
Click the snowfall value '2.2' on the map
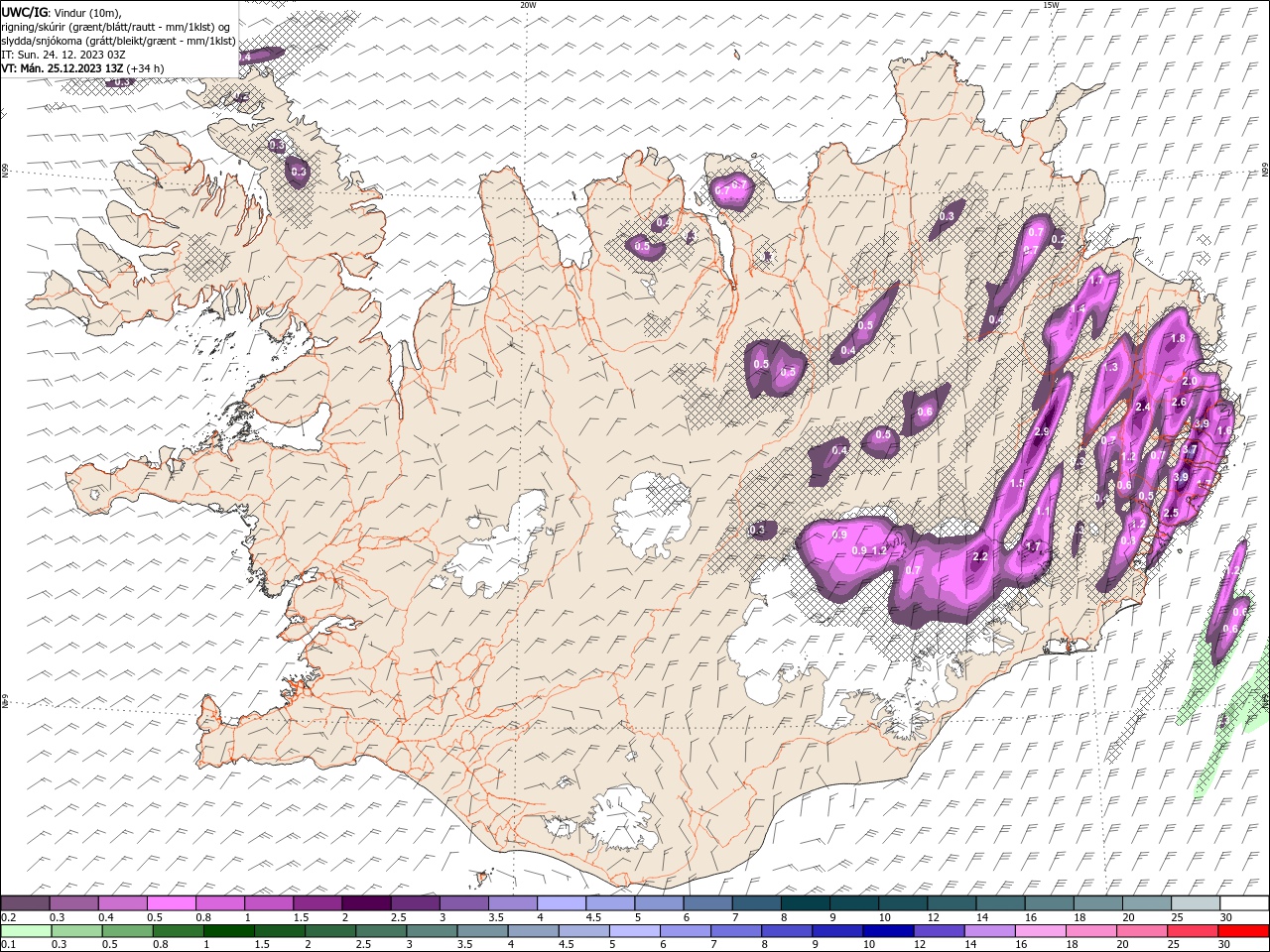pos(980,557)
